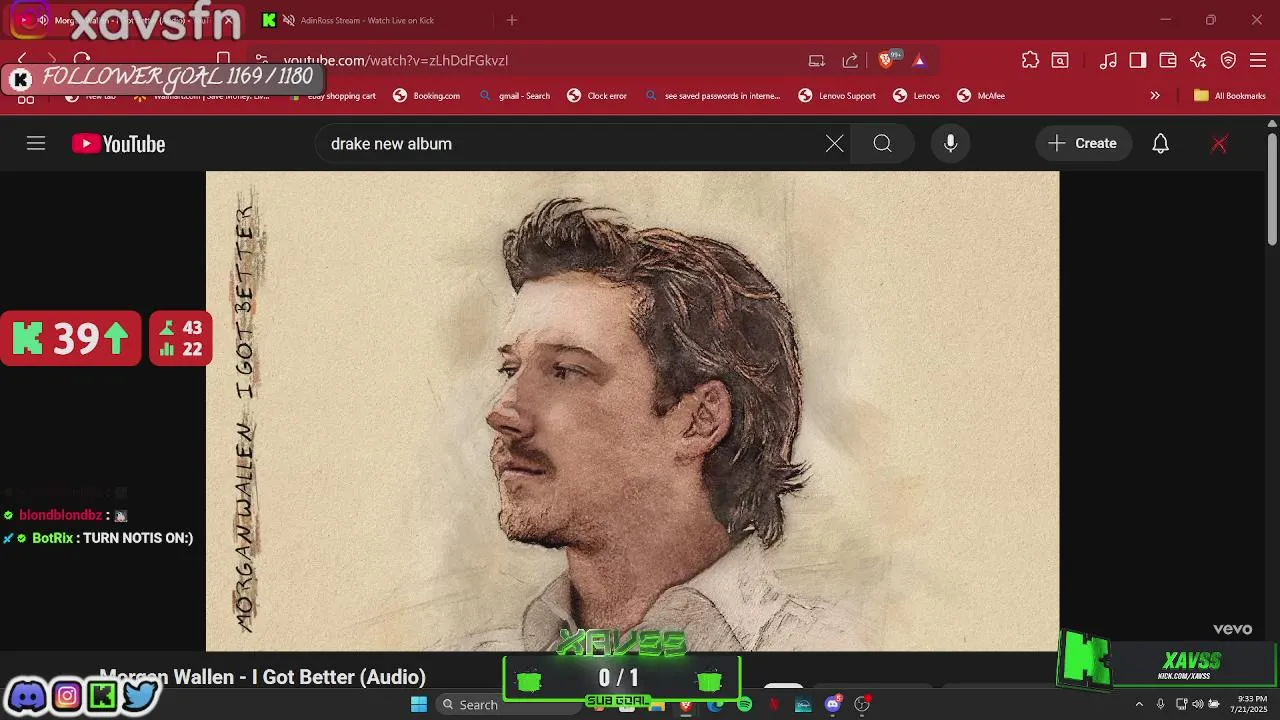The image size is (1280, 720).
Task: Click the cast screen icon in address bar
Action: click(x=817, y=60)
